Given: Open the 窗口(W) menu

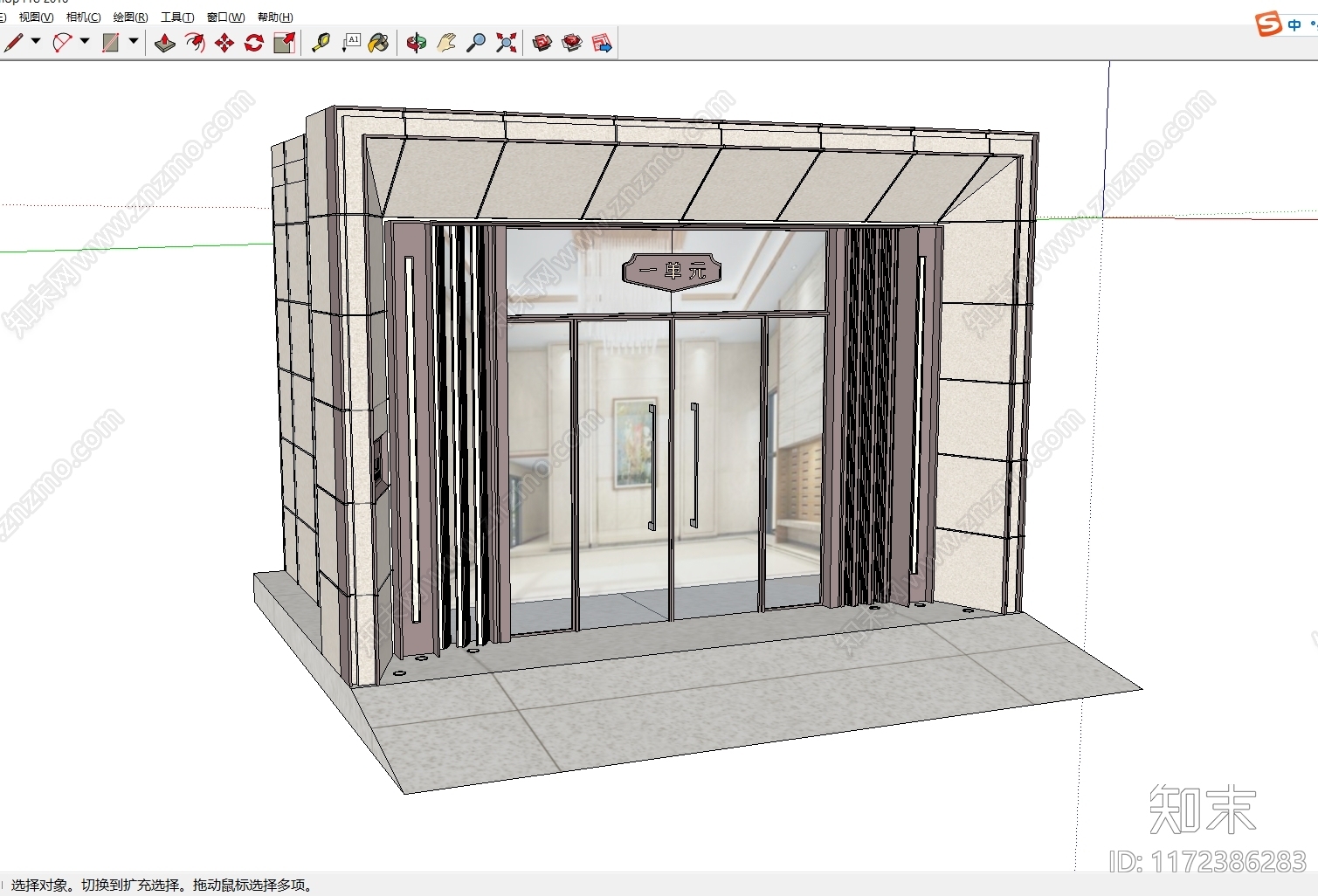Looking at the screenshot, I should click(225, 17).
